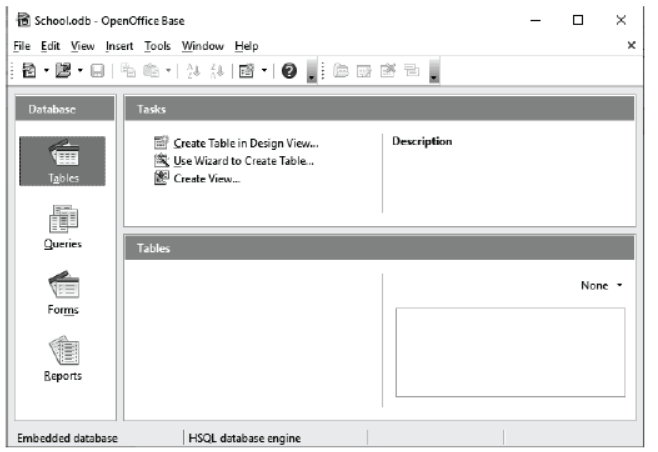Viewport: 658px width, 452px height.
Task: Open the Paste dropdown arrow
Action: (168, 71)
